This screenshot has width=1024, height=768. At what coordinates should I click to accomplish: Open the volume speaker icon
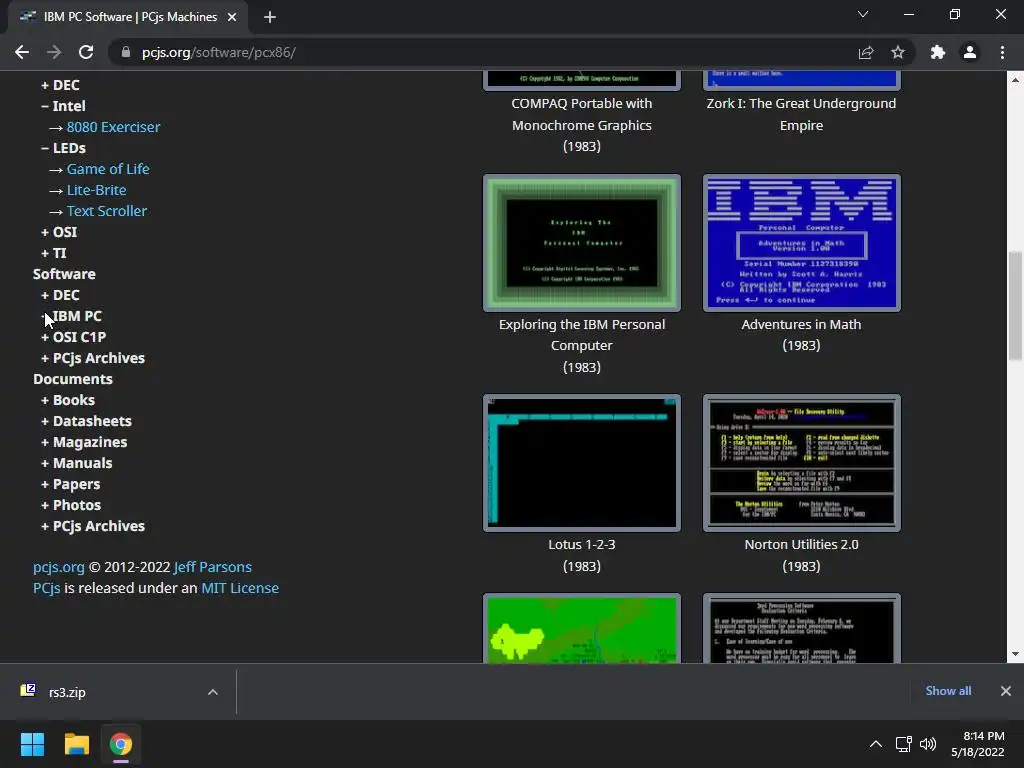click(928, 744)
